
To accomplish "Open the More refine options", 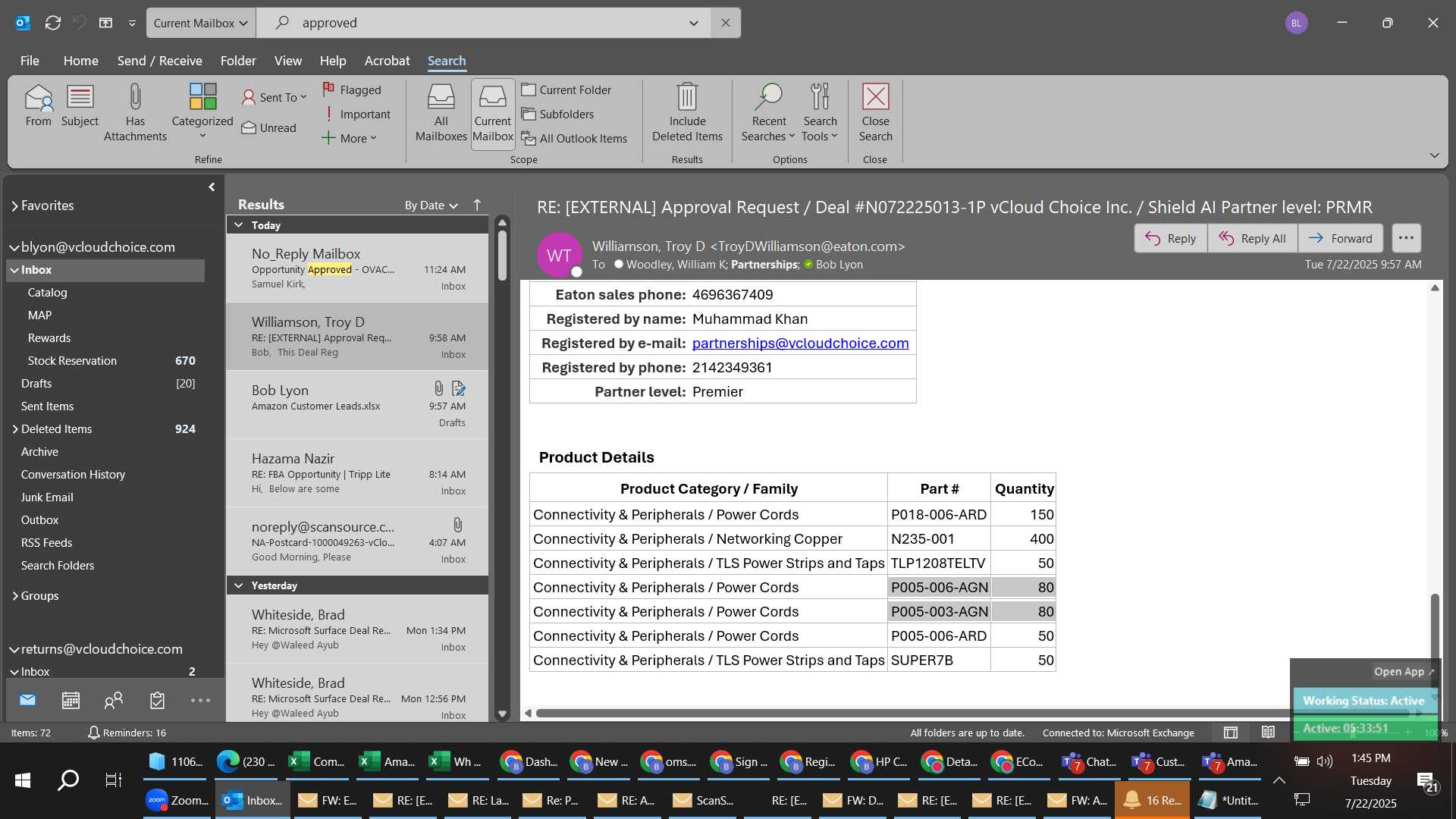I will click(349, 138).
